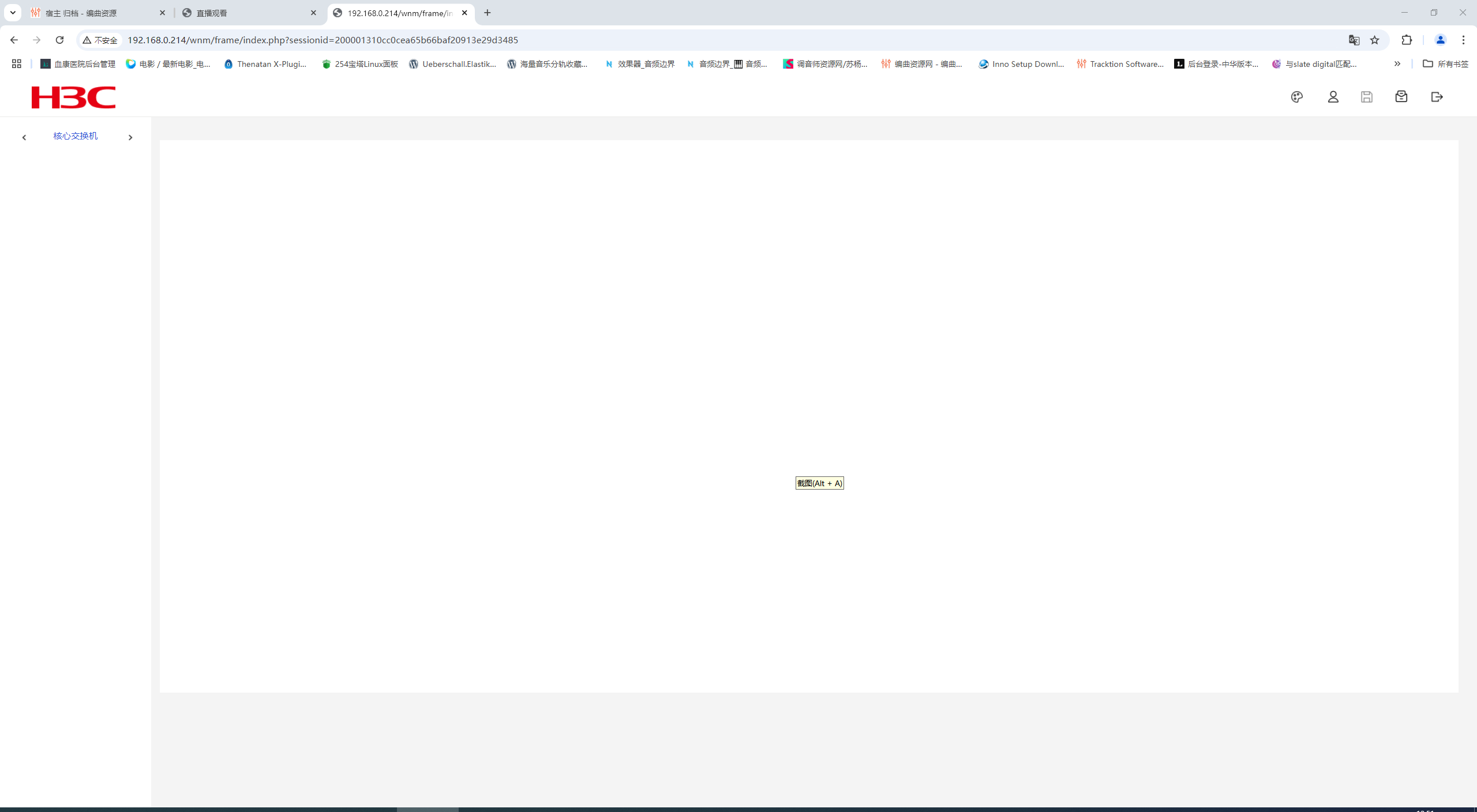Screen dimensions: 1477x812
Task: Click the user account icon
Action: 1333,97
